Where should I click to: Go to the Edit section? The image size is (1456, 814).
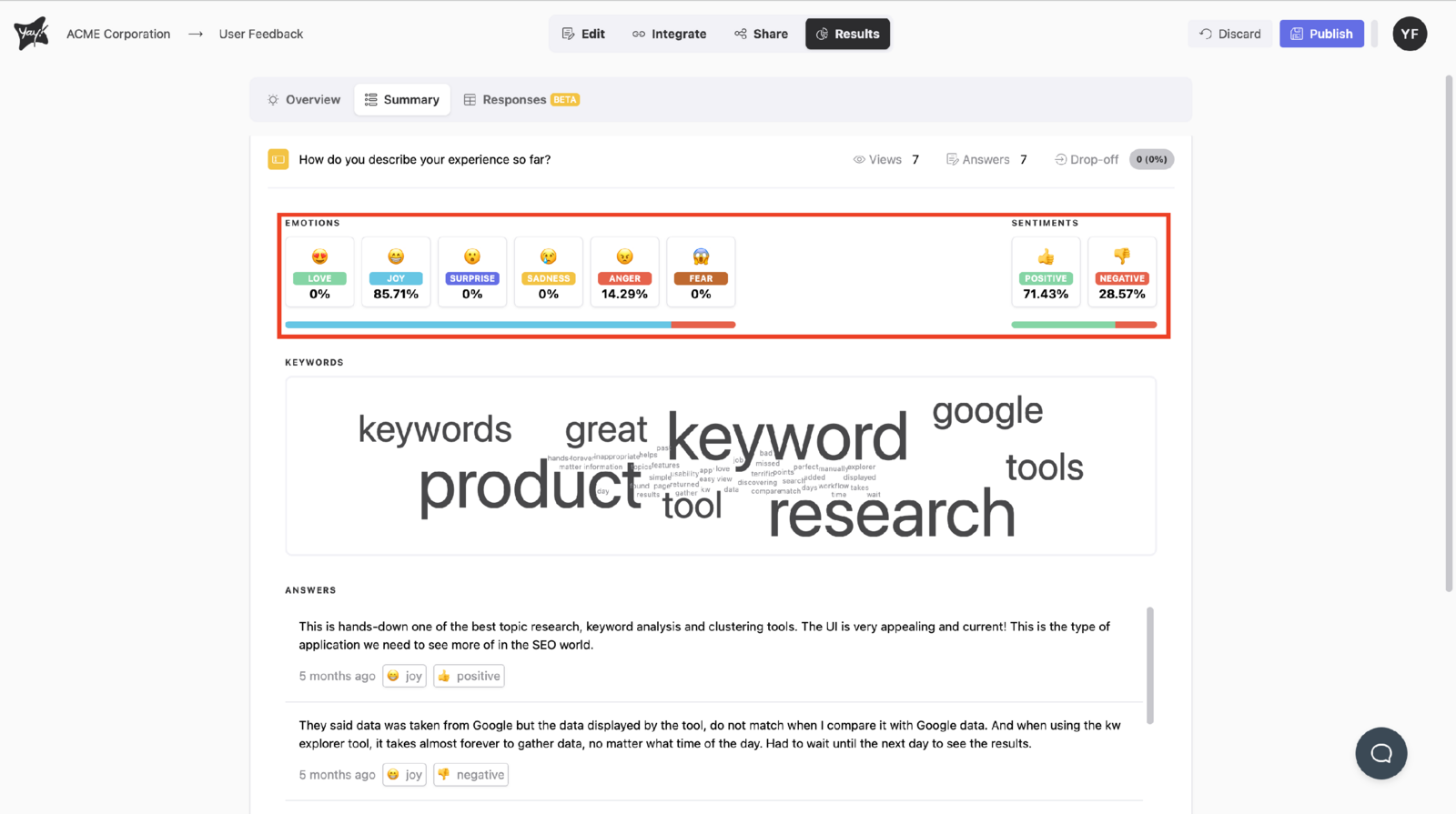pos(583,34)
